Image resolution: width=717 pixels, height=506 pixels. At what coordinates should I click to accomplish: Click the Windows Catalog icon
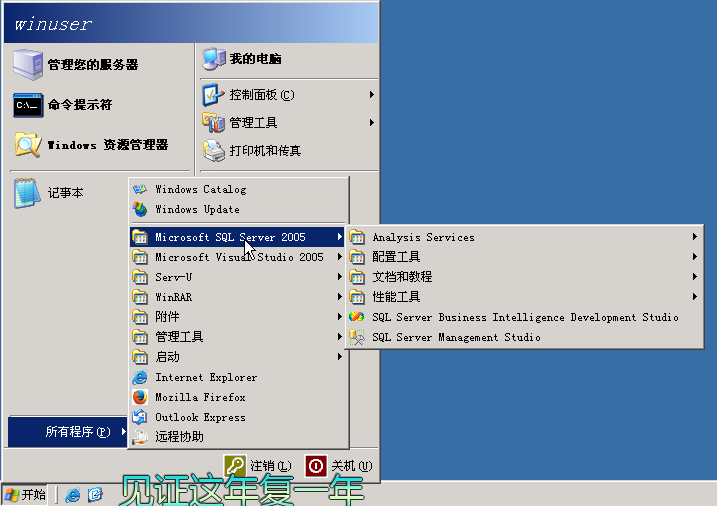pos(140,189)
